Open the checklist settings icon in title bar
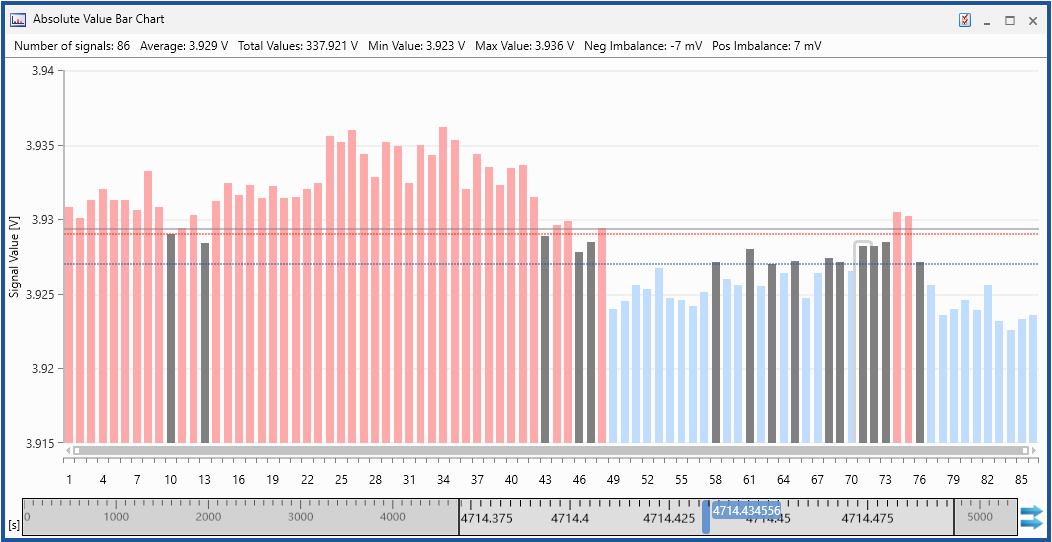 click(x=965, y=20)
